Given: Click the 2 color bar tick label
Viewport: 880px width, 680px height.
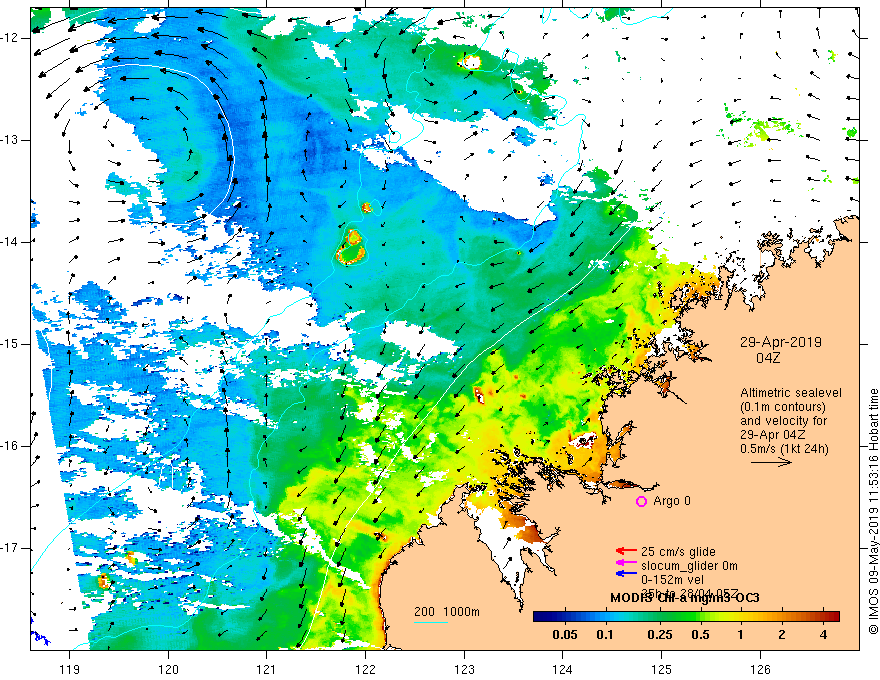Looking at the screenshot, I should tap(782, 635).
